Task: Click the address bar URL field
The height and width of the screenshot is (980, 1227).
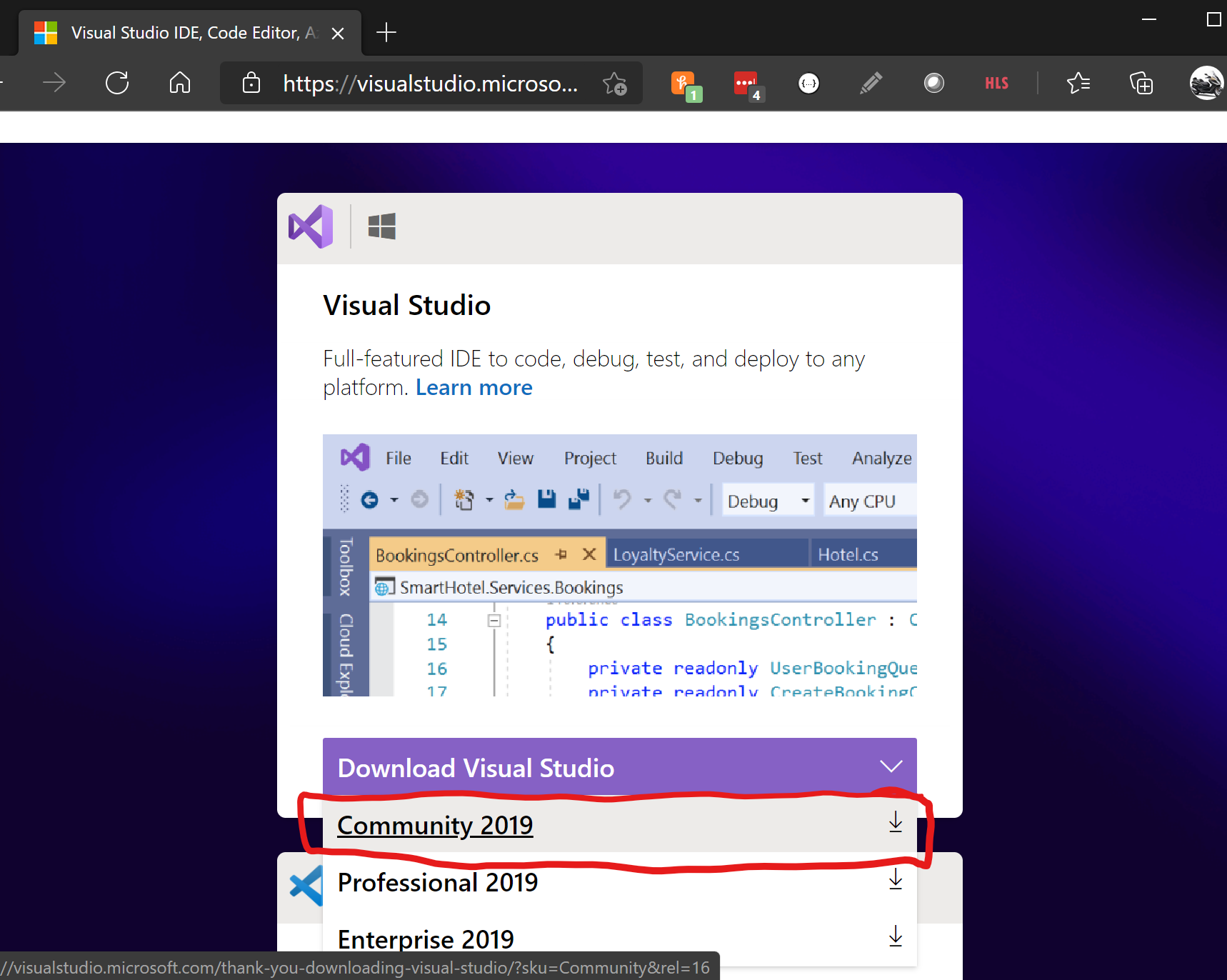Action: (x=431, y=84)
